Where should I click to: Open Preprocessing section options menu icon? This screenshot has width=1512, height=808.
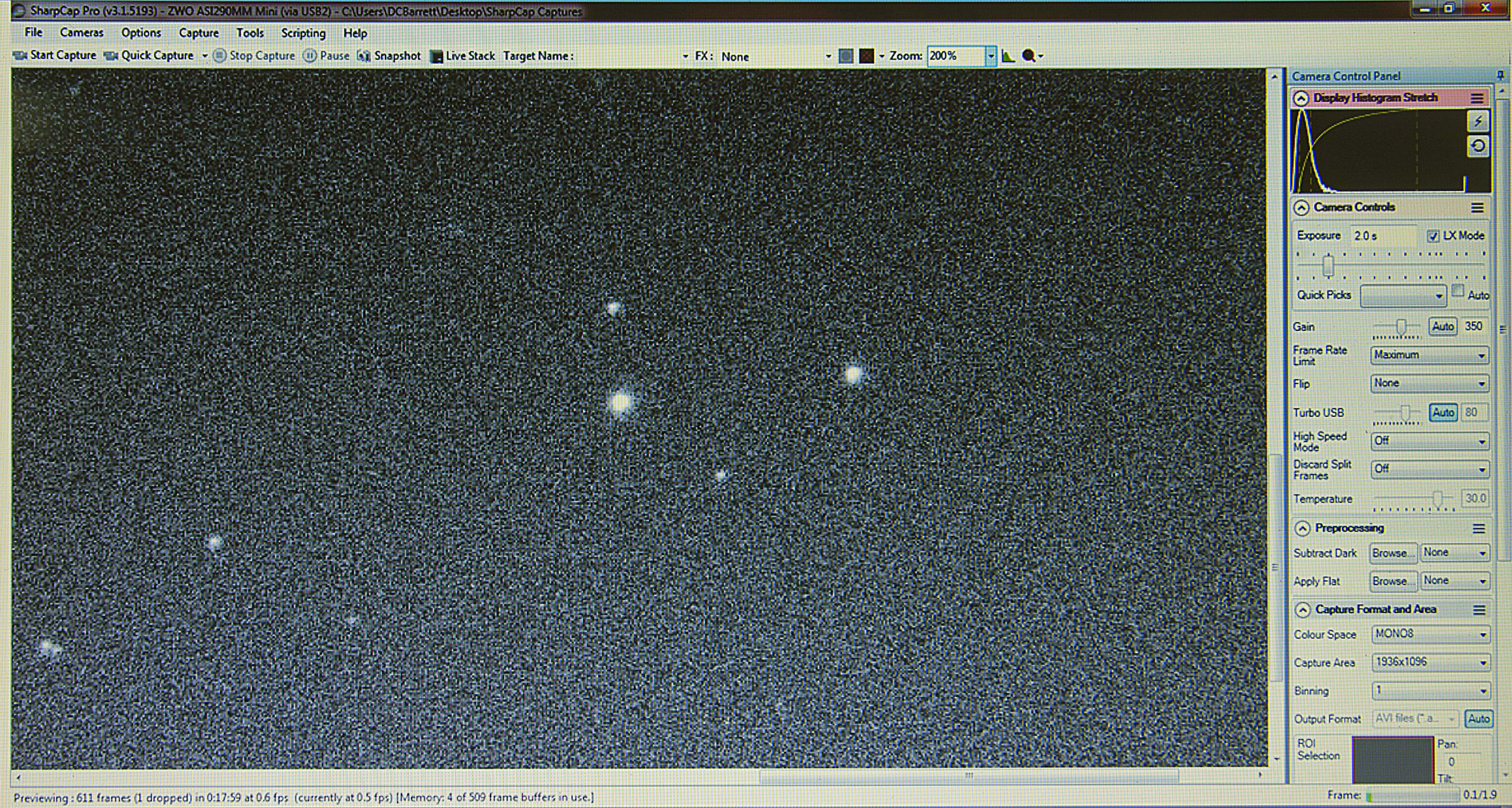coord(1479,528)
